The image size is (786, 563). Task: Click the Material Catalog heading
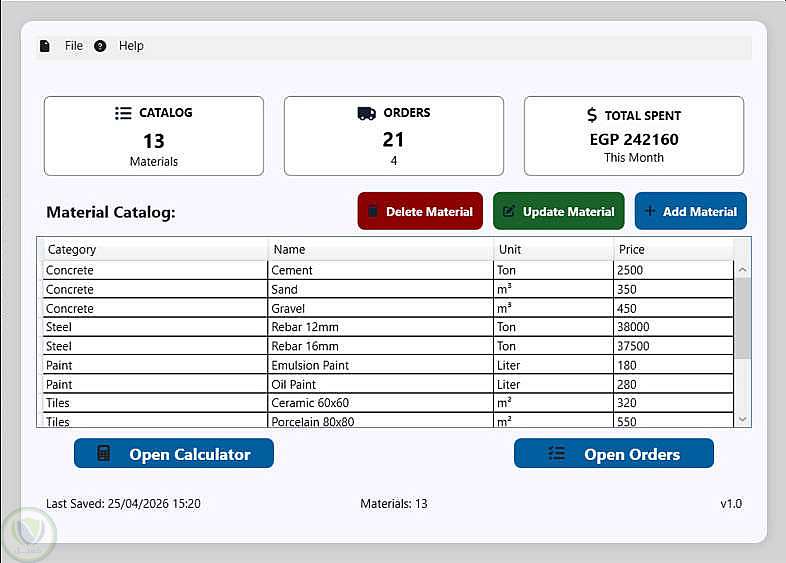click(x=111, y=212)
